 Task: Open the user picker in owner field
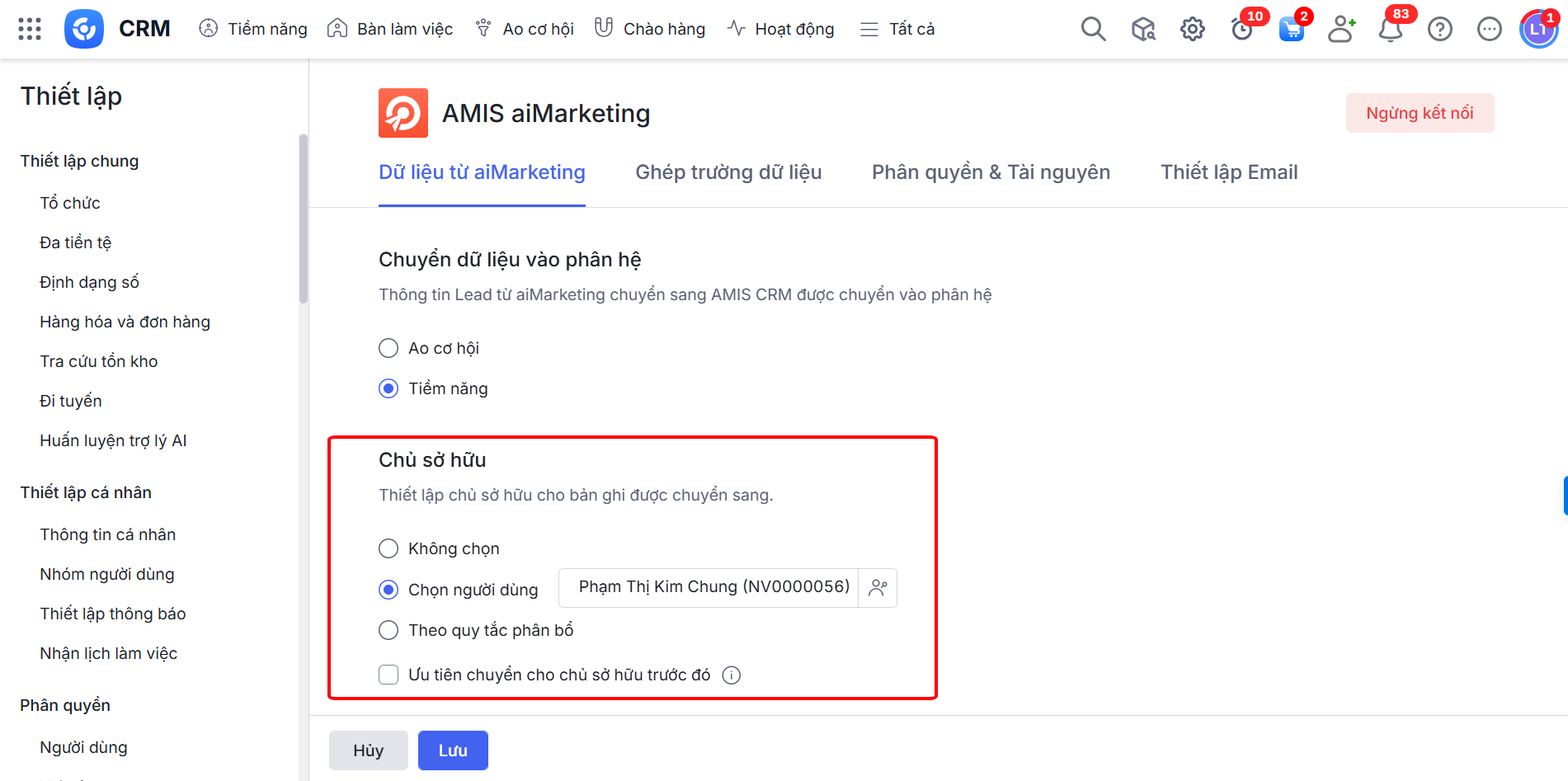(x=878, y=588)
